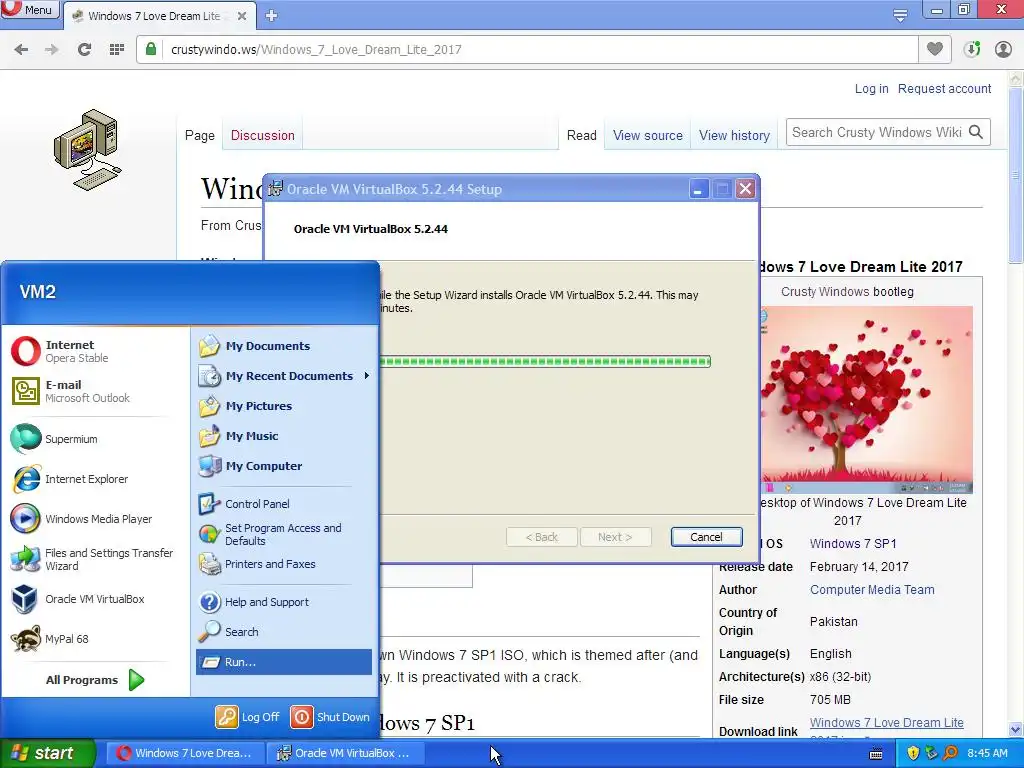Click the on-screen keyboard tray icon
The image size is (1024, 768).
pos(876,754)
